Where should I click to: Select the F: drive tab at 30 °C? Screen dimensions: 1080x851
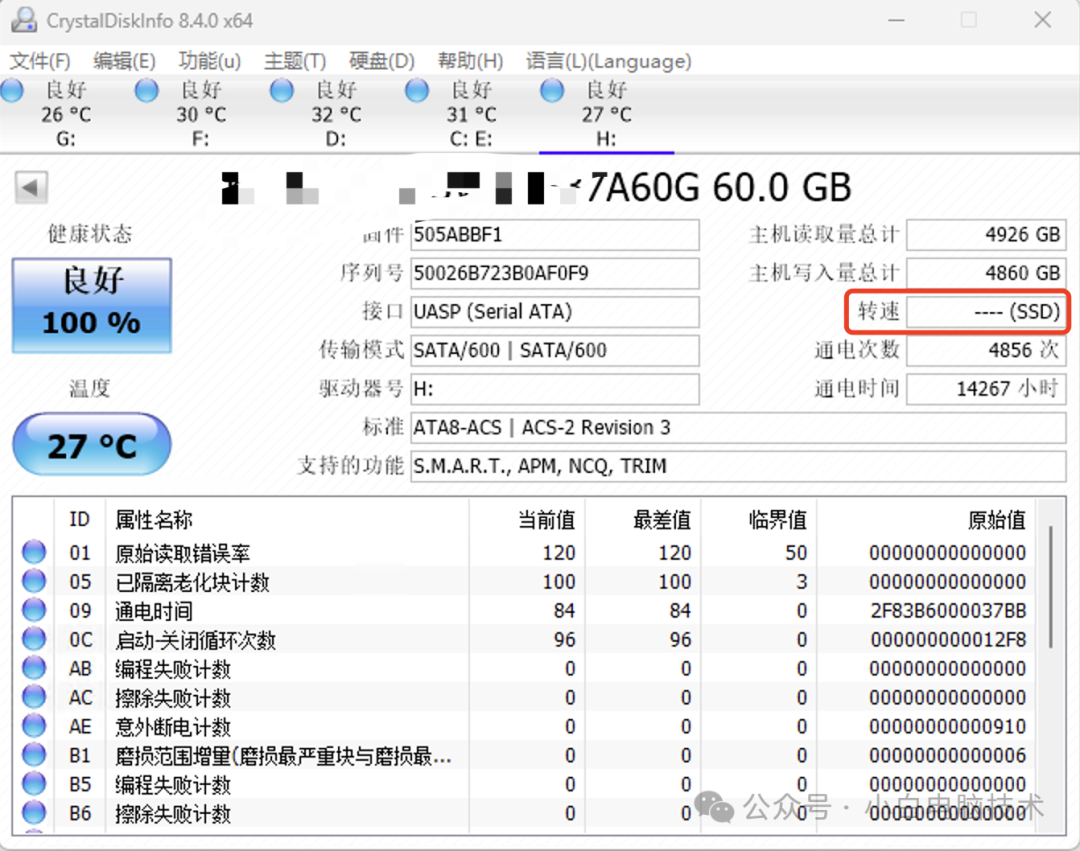[201, 114]
